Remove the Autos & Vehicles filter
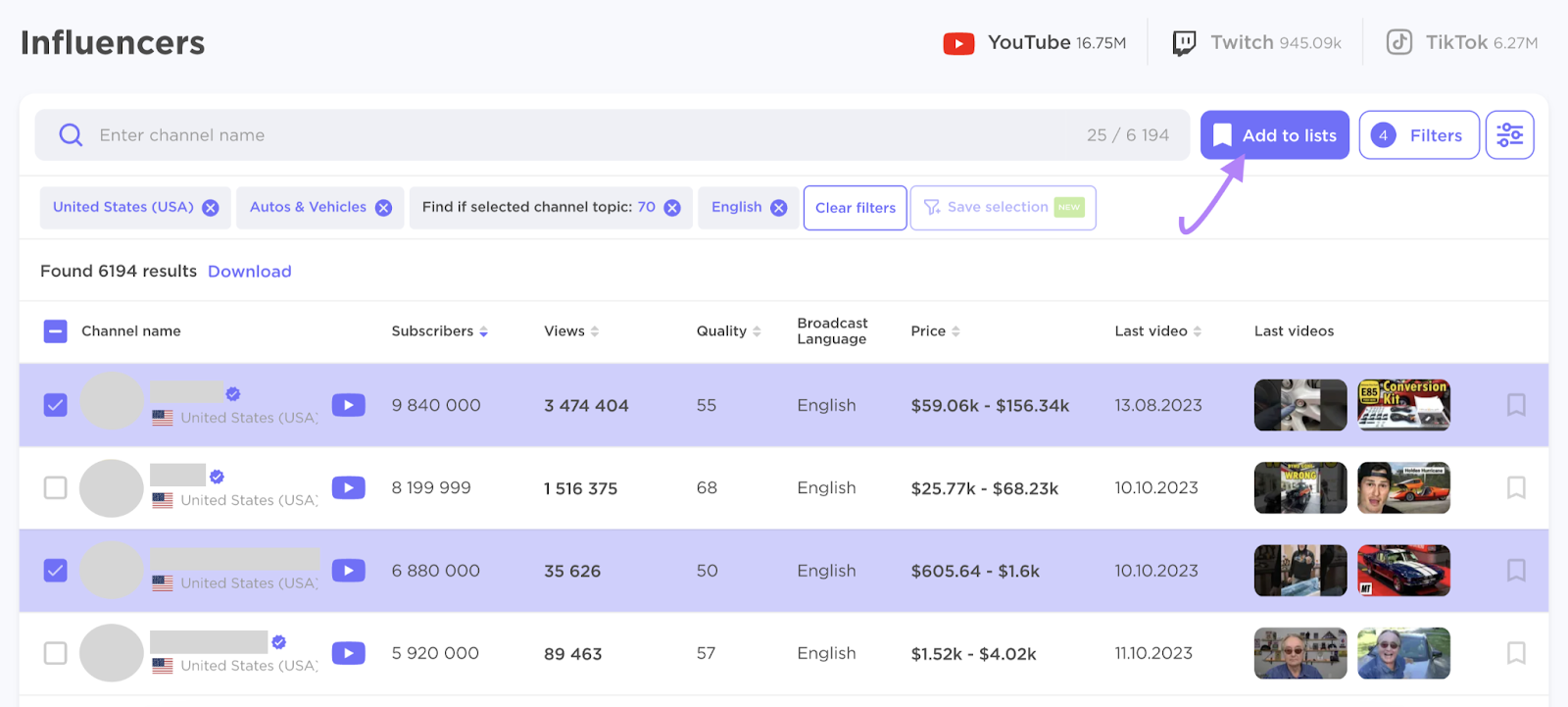The height and width of the screenshot is (707, 1568). [383, 208]
